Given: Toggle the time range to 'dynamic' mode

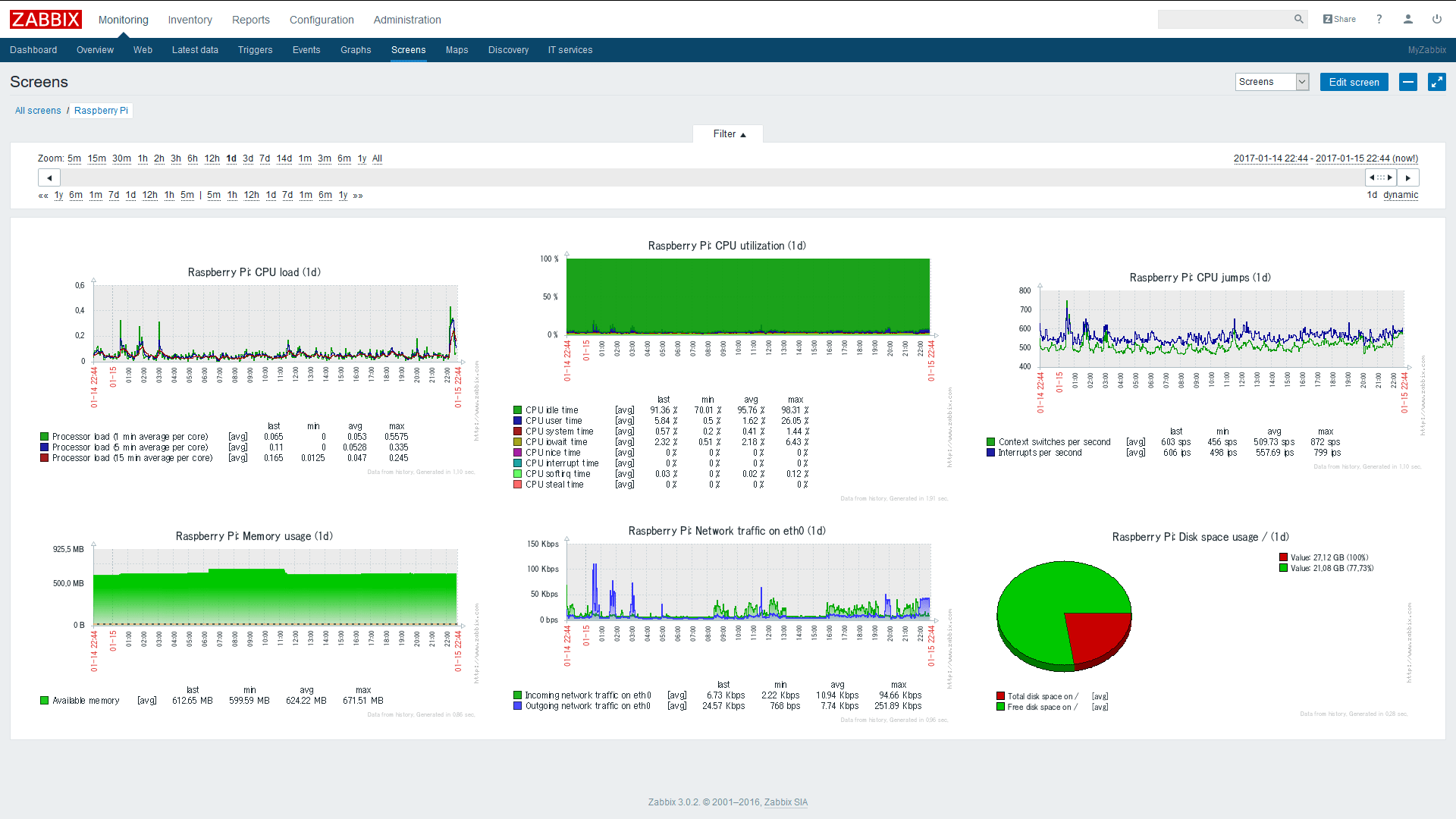Looking at the screenshot, I should 1401,195.
